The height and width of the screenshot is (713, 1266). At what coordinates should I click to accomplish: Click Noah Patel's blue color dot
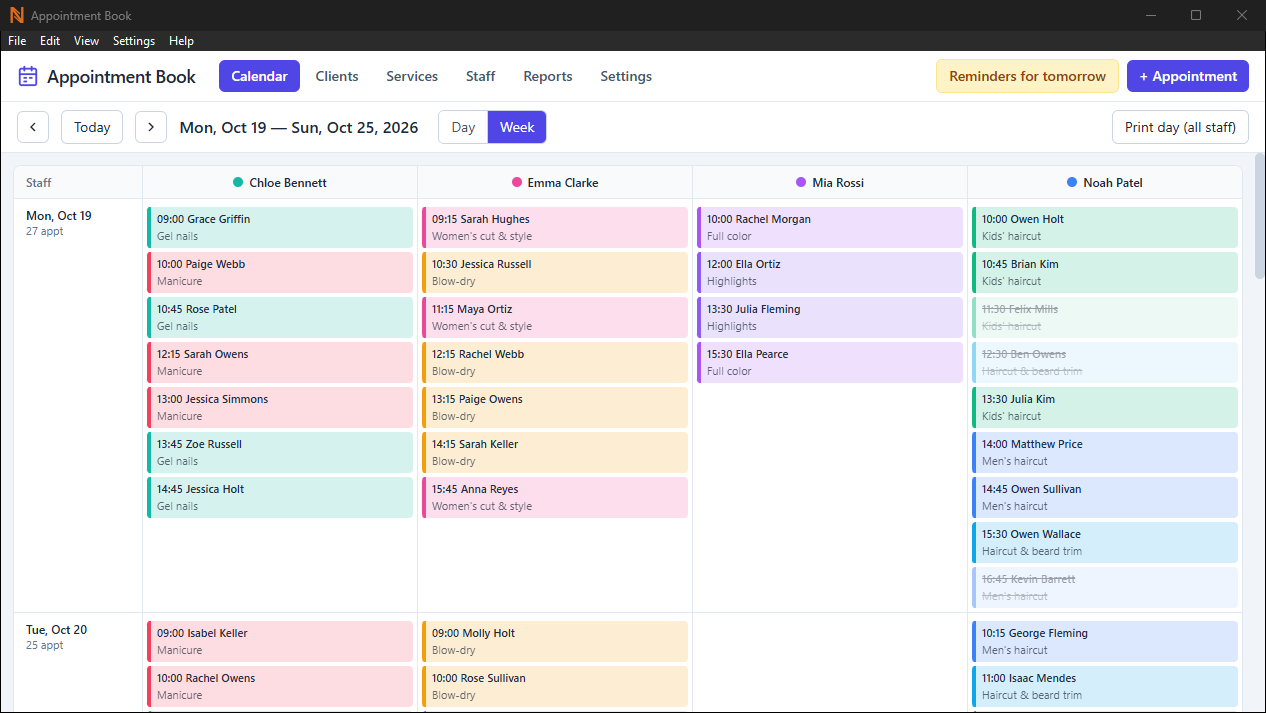(1072, 183)
